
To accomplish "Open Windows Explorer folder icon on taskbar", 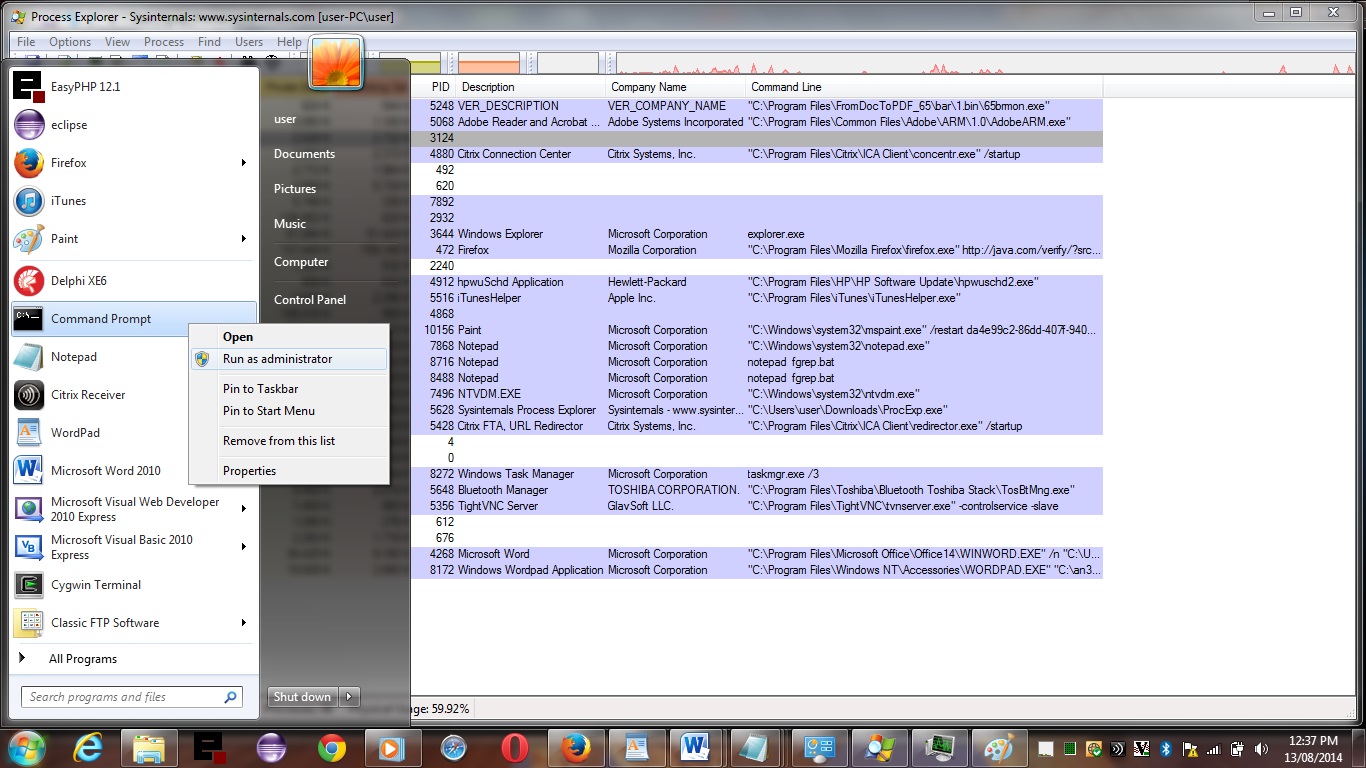I will (149, 748).
